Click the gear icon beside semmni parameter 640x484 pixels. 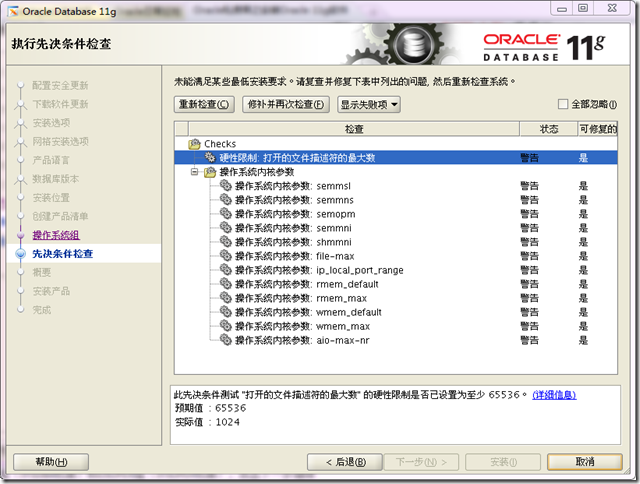226,228
